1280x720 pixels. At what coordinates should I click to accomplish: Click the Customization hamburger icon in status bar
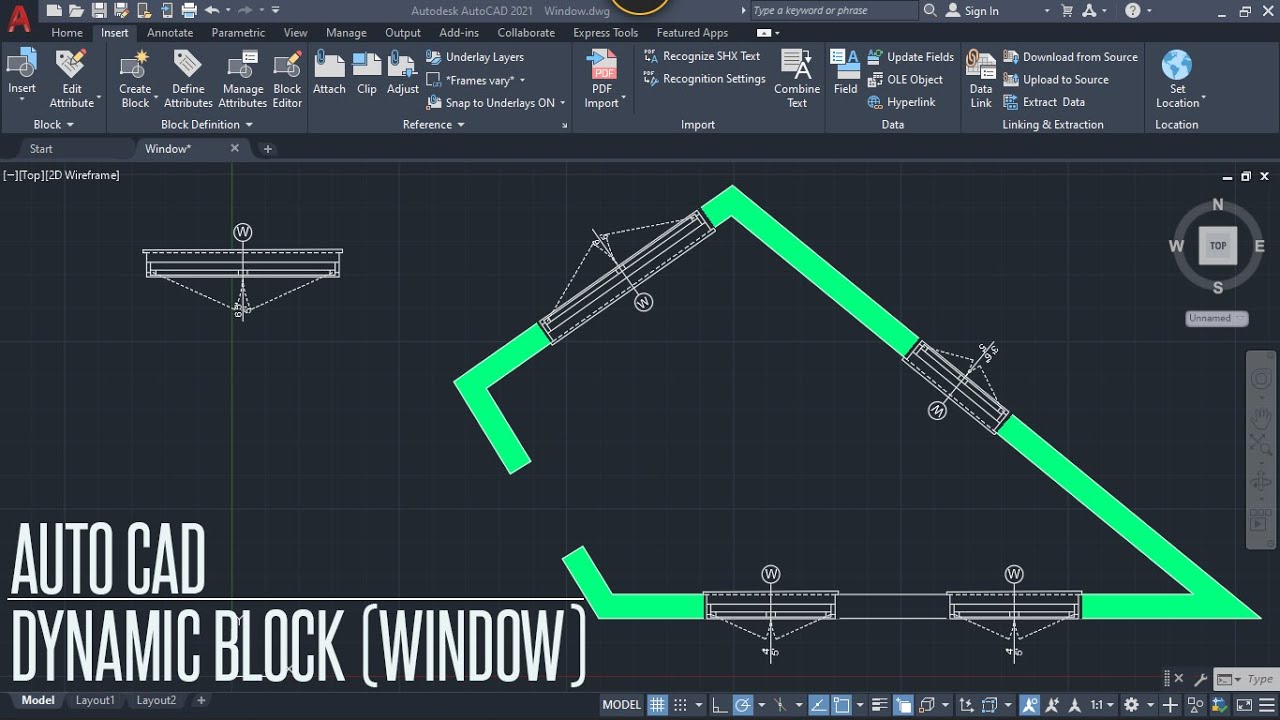[1266, 704]
